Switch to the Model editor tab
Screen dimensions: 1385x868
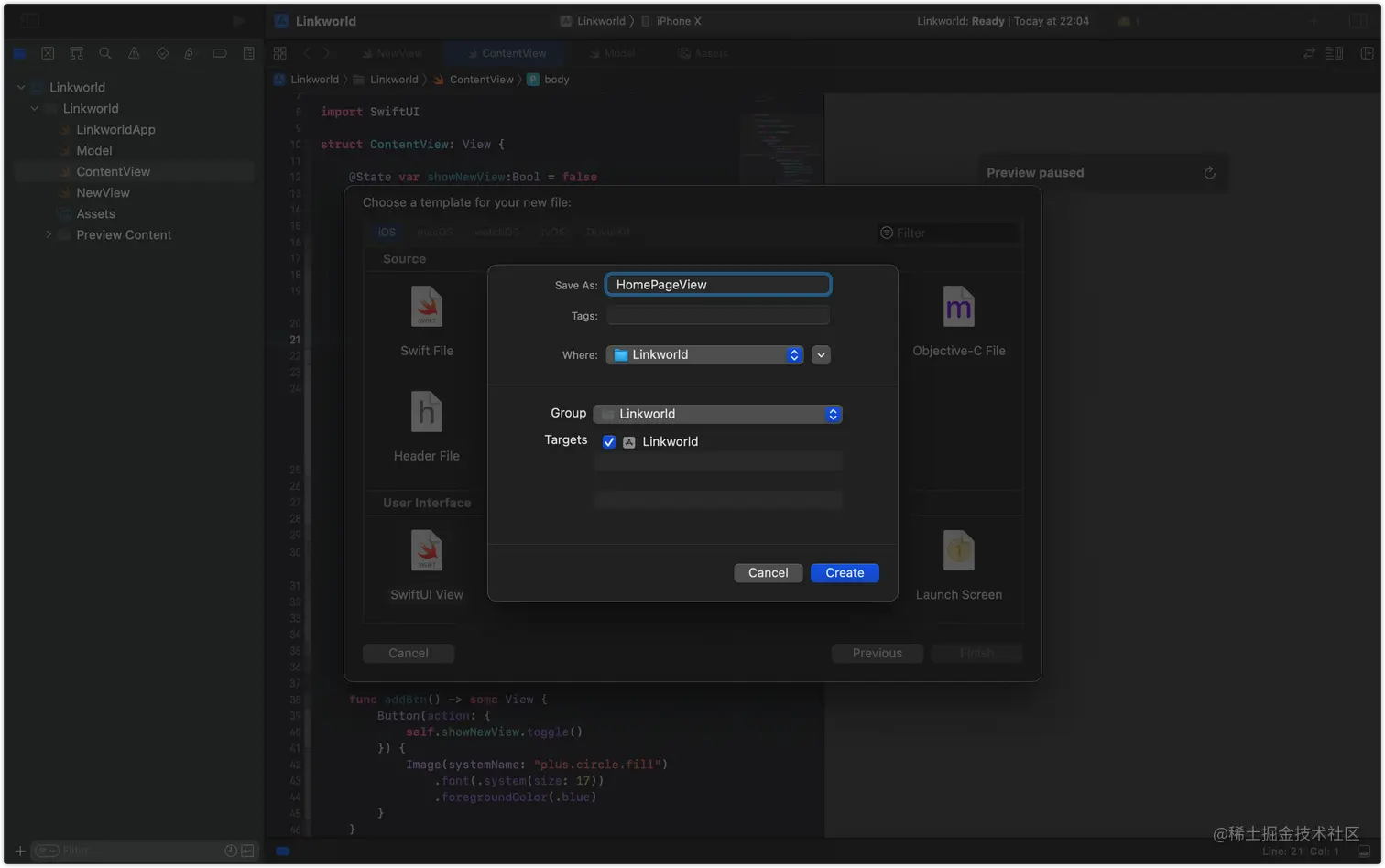pyautogui.click(x=612, y=53)
